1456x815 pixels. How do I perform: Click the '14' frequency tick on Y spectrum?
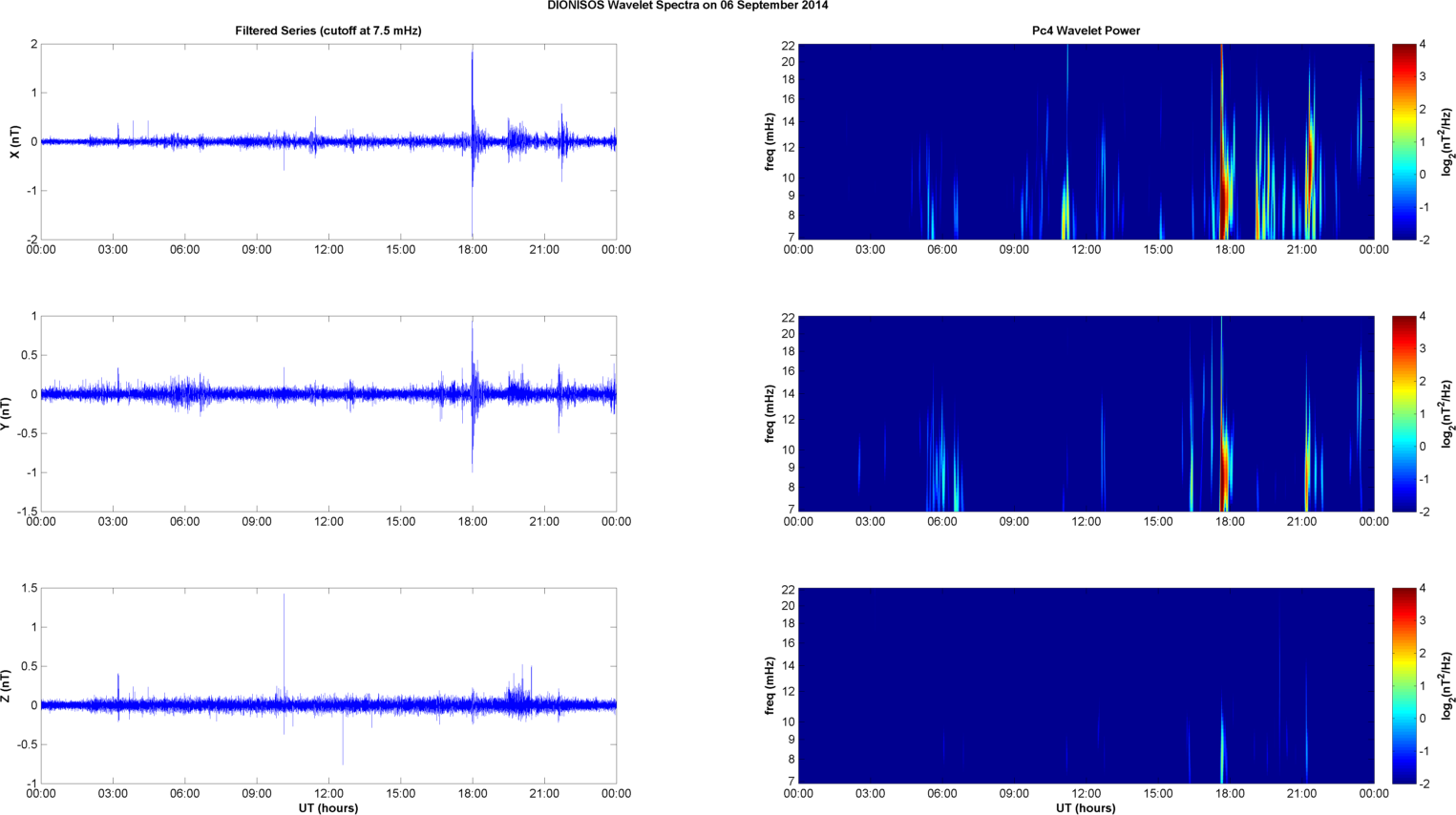(x=789, y=394)
